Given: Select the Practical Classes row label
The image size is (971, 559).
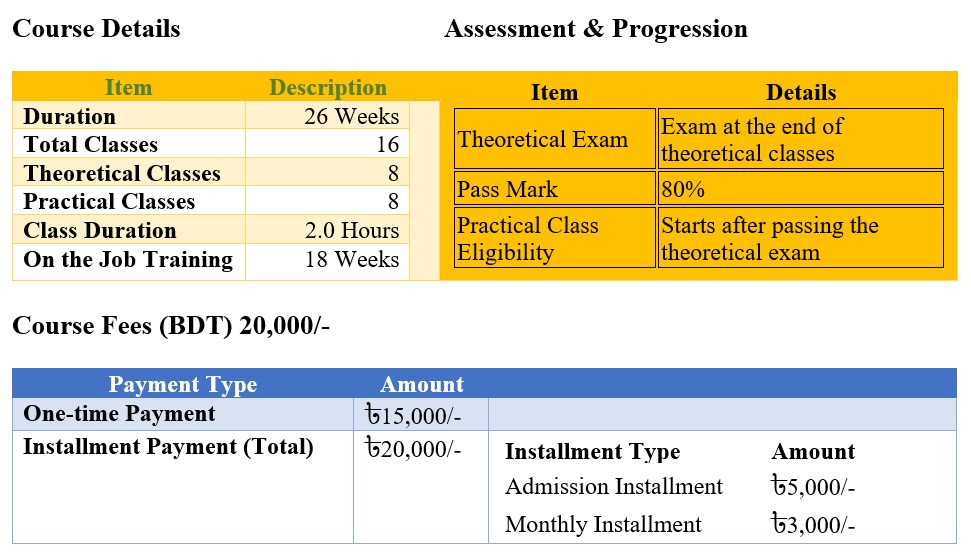Looking at the screenshot, I should click(109, 202).
